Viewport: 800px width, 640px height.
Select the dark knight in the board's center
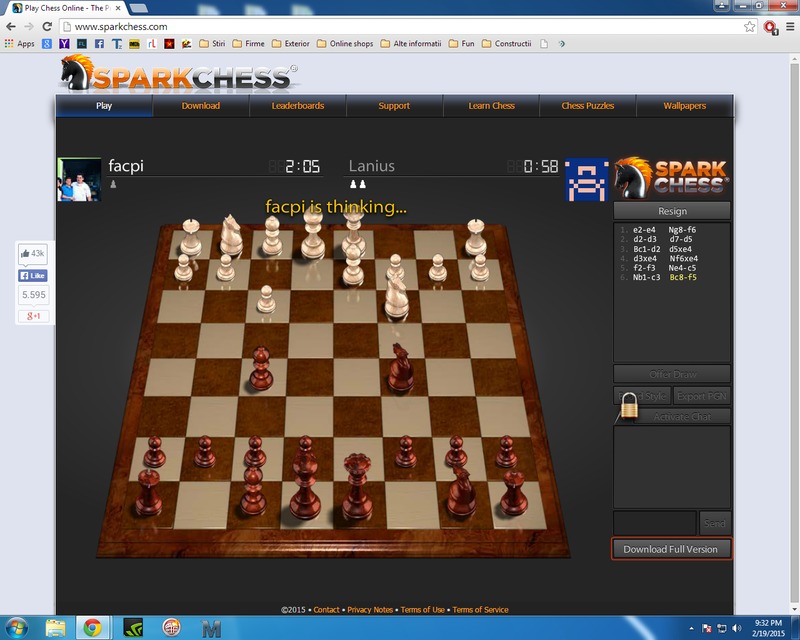pyautogui.click(x=401, y=367)
